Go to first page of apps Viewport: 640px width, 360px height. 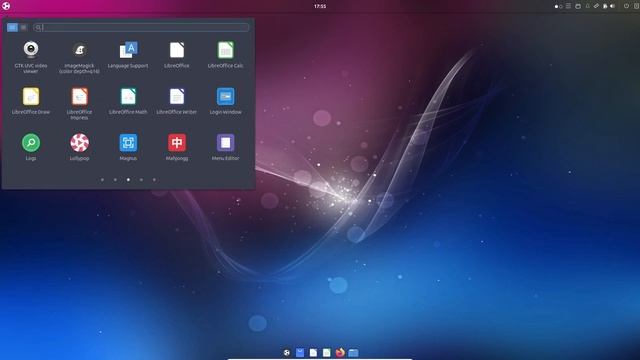click(x=102, y=180)
